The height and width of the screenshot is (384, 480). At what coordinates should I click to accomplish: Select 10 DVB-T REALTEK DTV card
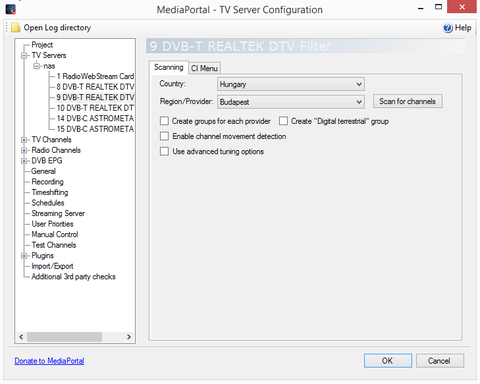pyautogui.click(x=95, y=108)
